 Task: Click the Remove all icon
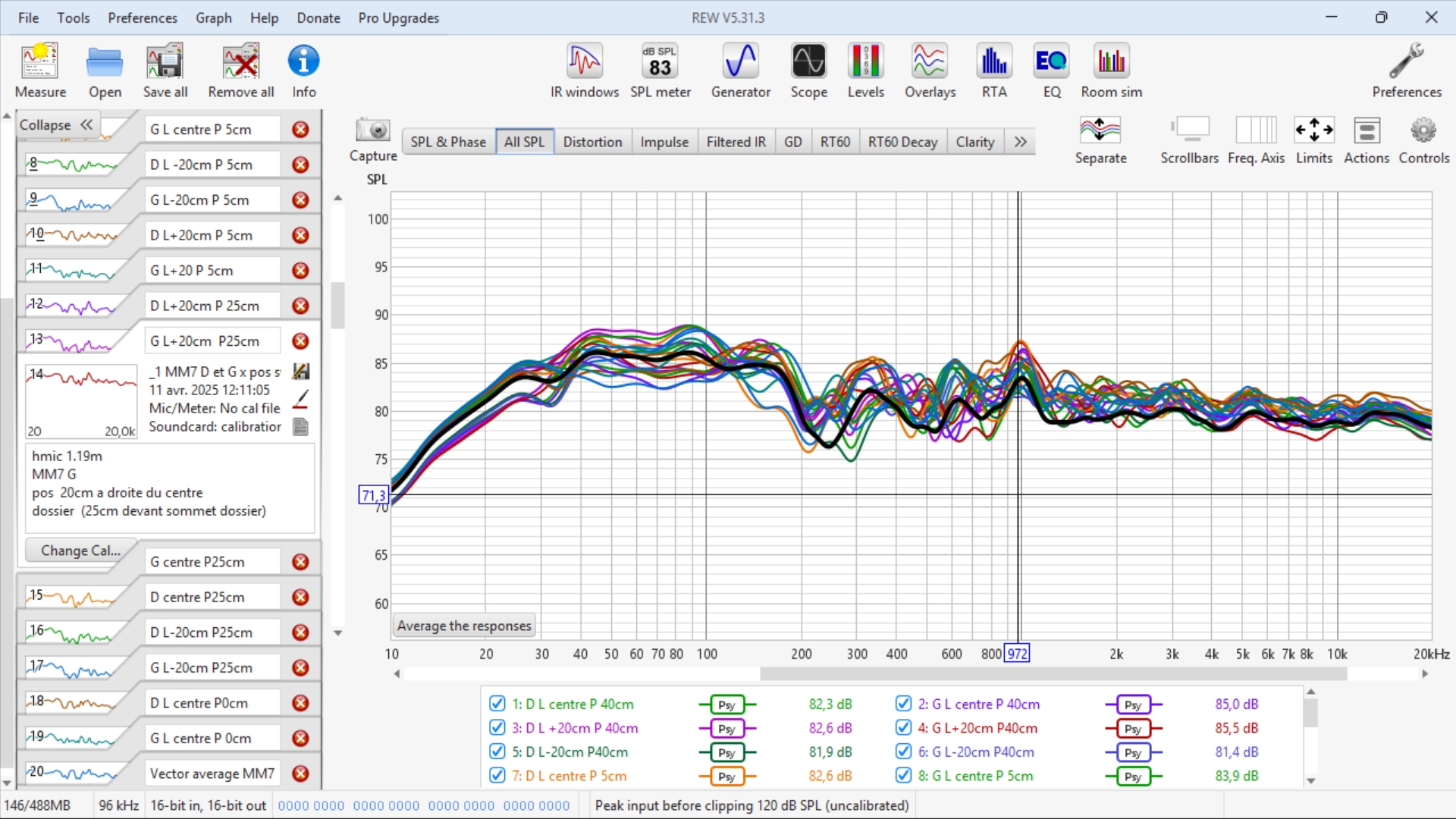241,71
